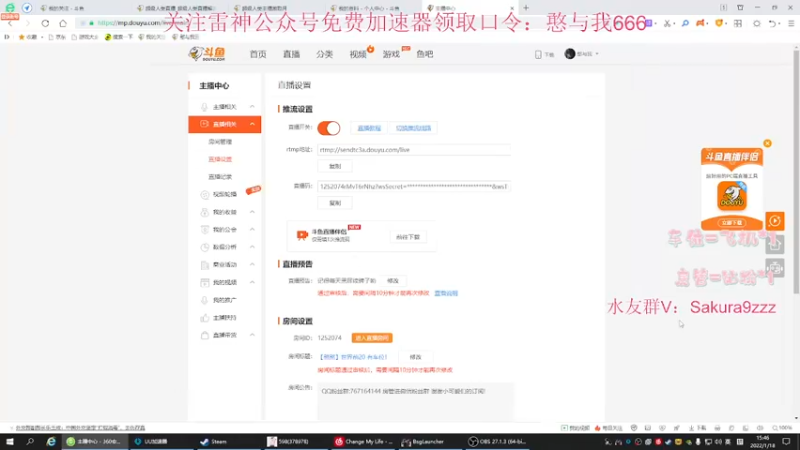Click the browser refresh icon
Viewport: 800px width, 450px height.
click(45, 23)
